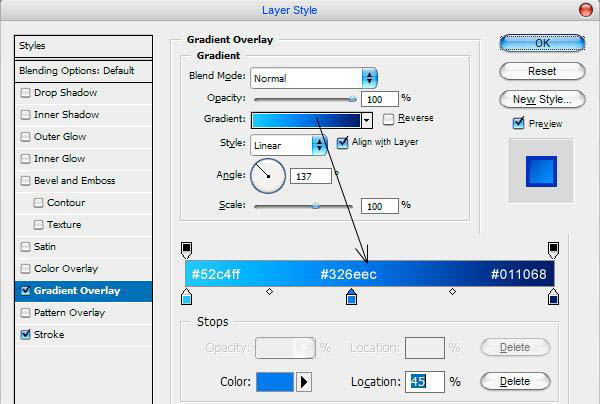Image resolution: width=600 pixels, height=404 pixels.
Task: Click the Scale 100 input field
Action: pos(380,206)
